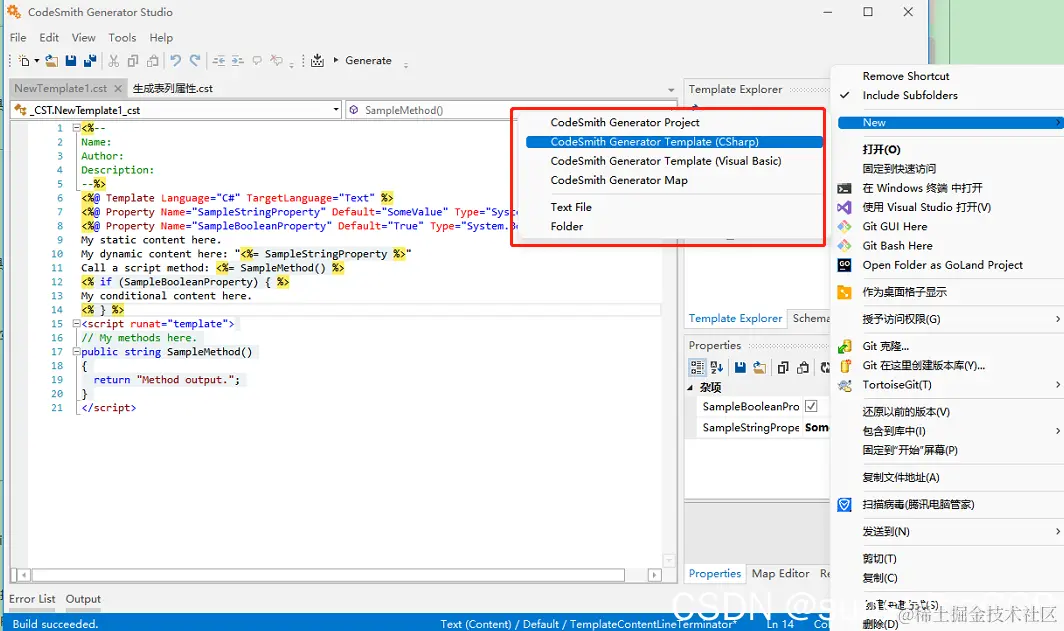This screenshot has width=1064, height=631.
Task: Open the Edit menu
Action: tap(49, 37)
